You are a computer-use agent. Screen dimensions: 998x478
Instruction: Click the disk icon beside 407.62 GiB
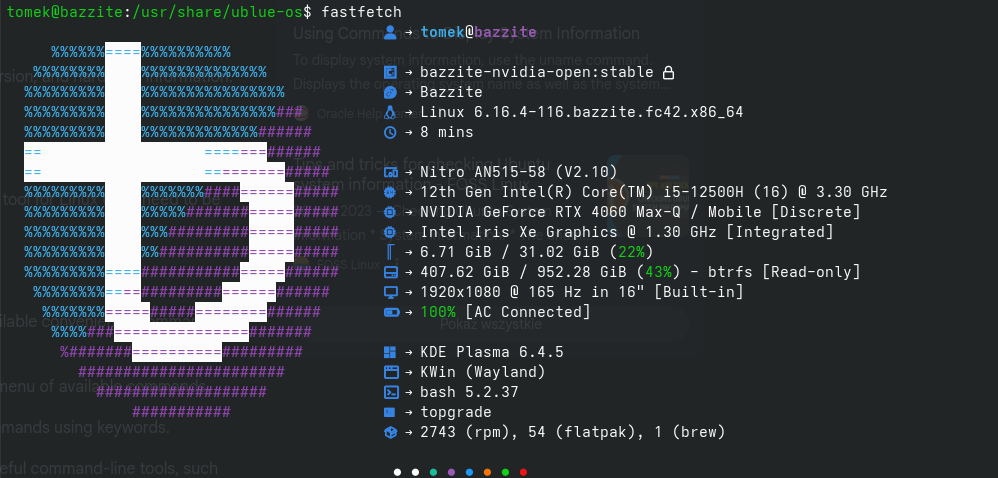390,272
